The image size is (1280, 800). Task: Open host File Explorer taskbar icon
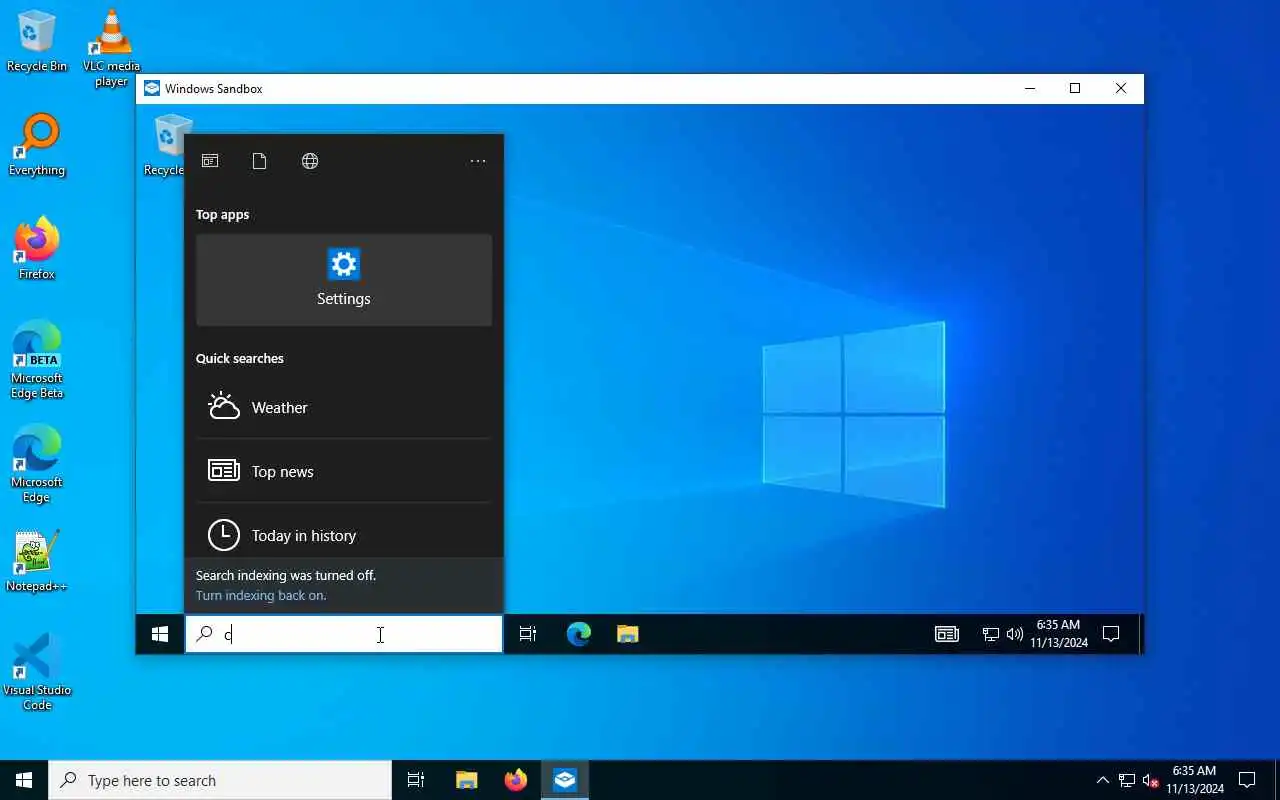tap(466, 780)
